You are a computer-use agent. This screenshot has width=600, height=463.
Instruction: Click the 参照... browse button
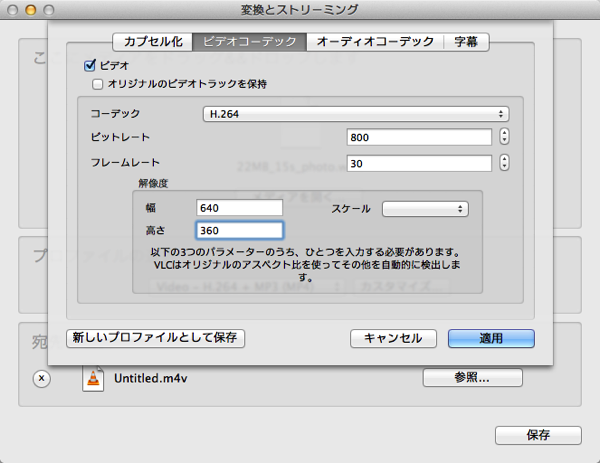pos(472,377)
